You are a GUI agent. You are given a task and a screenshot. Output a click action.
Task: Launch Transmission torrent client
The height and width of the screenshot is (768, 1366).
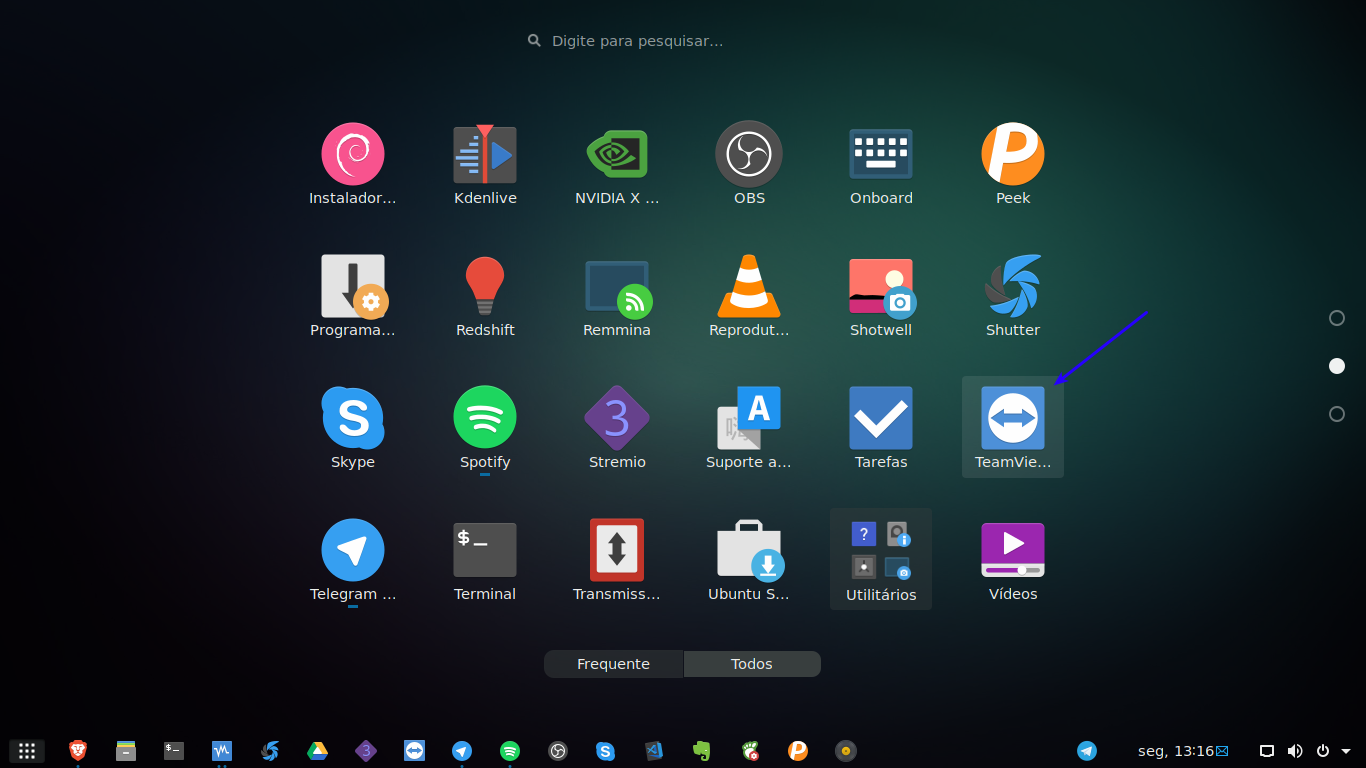617,561
